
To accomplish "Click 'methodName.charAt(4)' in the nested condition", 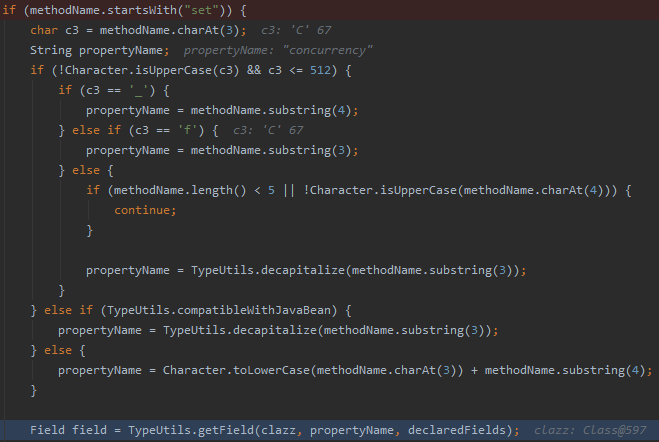I will point(534,190).
